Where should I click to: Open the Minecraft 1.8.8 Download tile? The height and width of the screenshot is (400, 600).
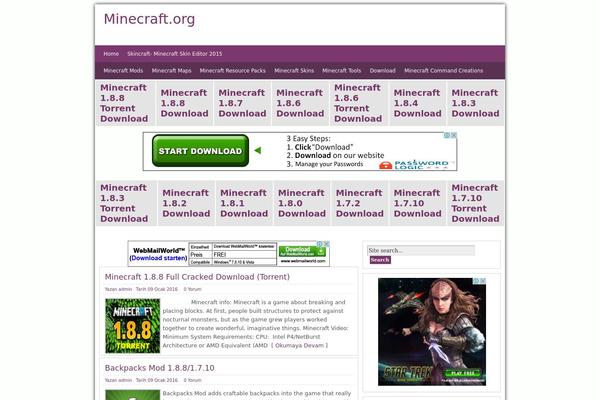coord(184,103)
